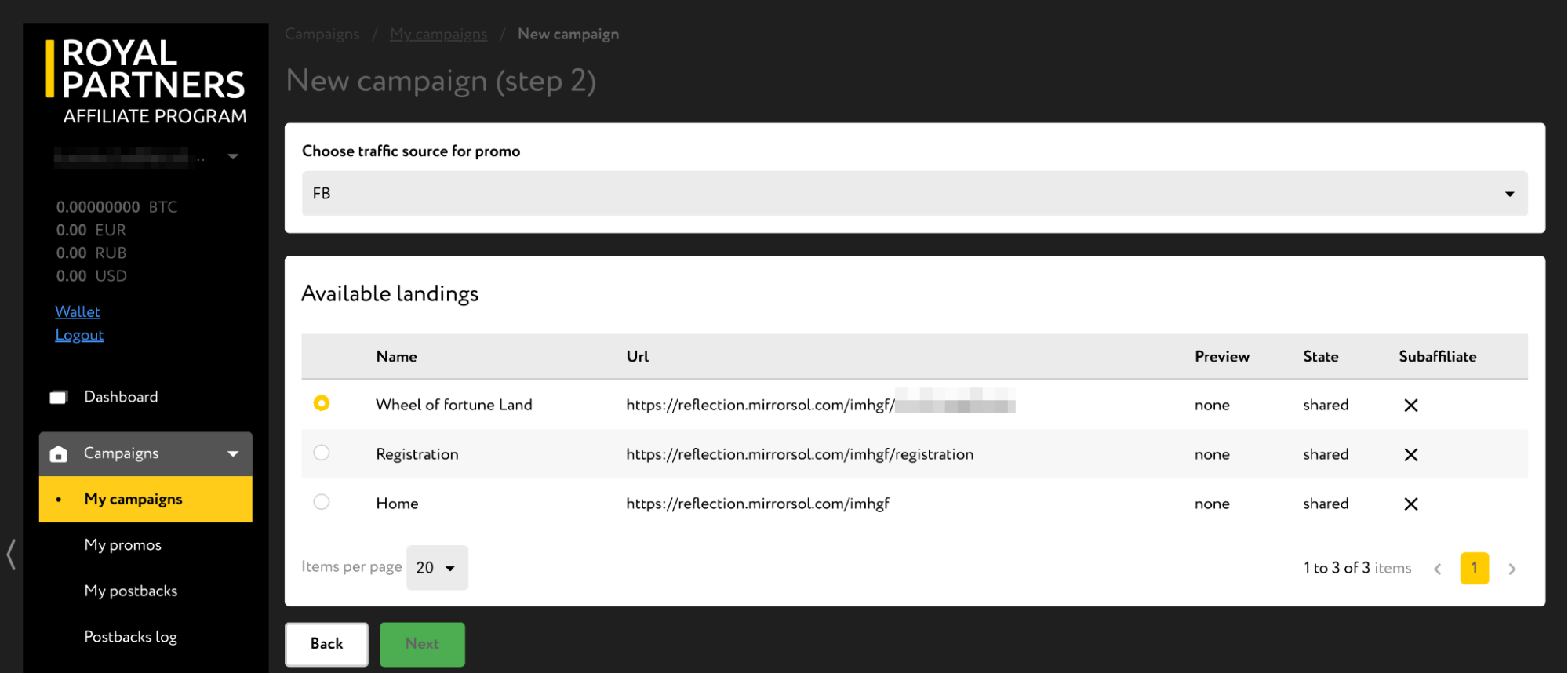Collapse the sidebar with the left edge arrow

click(x=11, y=554)
